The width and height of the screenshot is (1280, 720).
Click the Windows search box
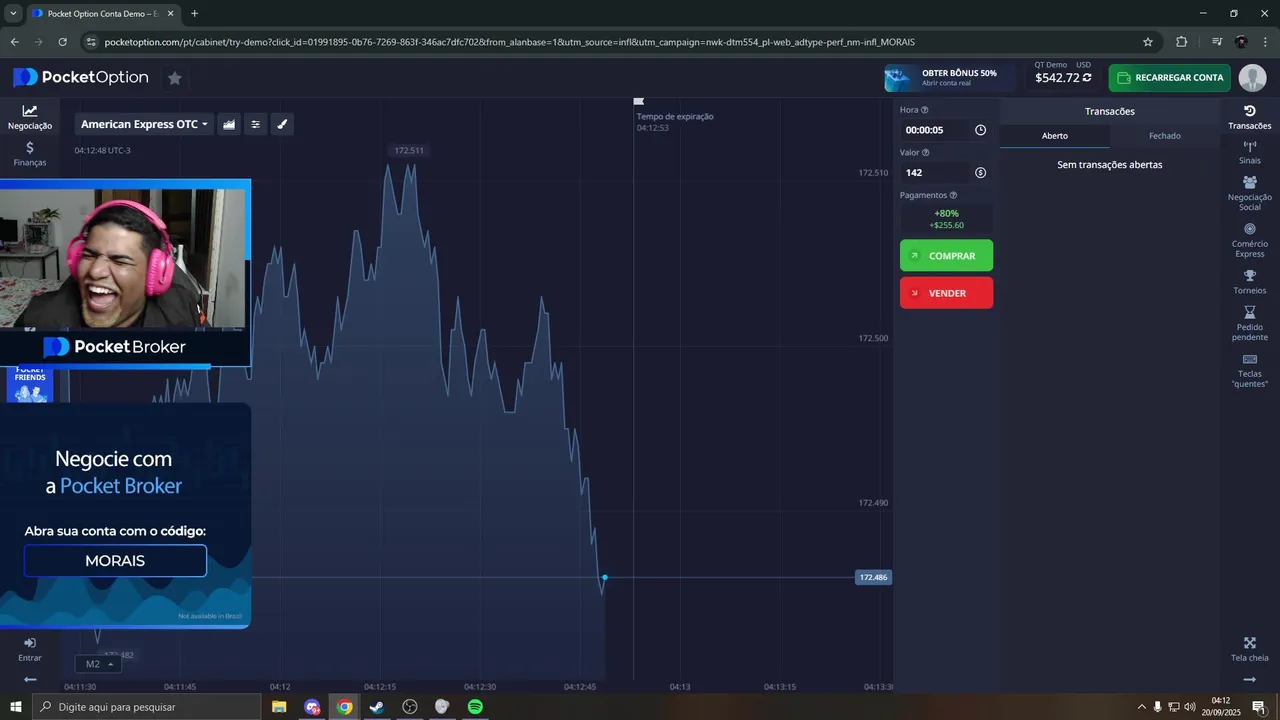(146, 707)
